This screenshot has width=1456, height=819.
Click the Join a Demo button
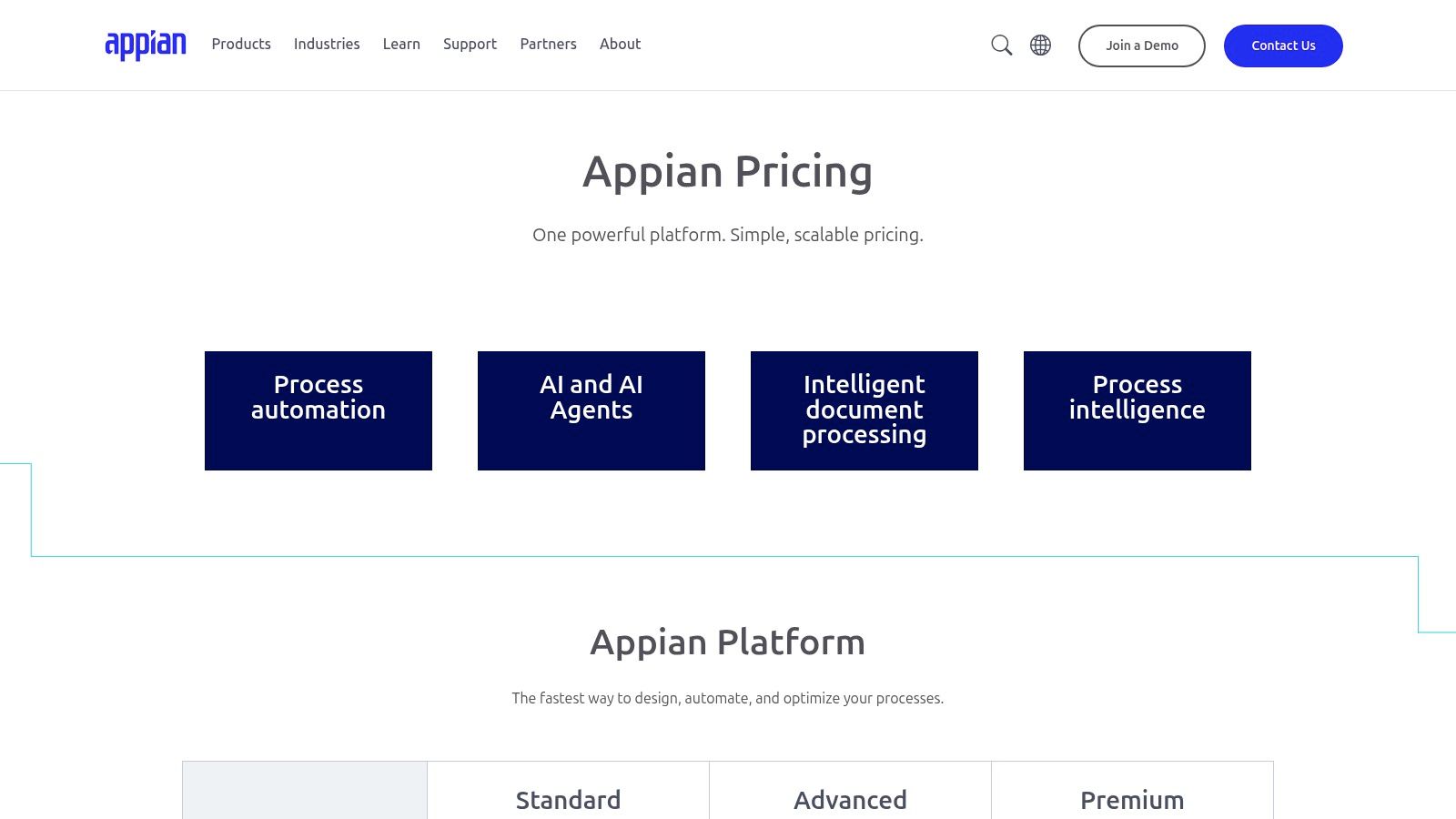click(x=1141, y=45)
